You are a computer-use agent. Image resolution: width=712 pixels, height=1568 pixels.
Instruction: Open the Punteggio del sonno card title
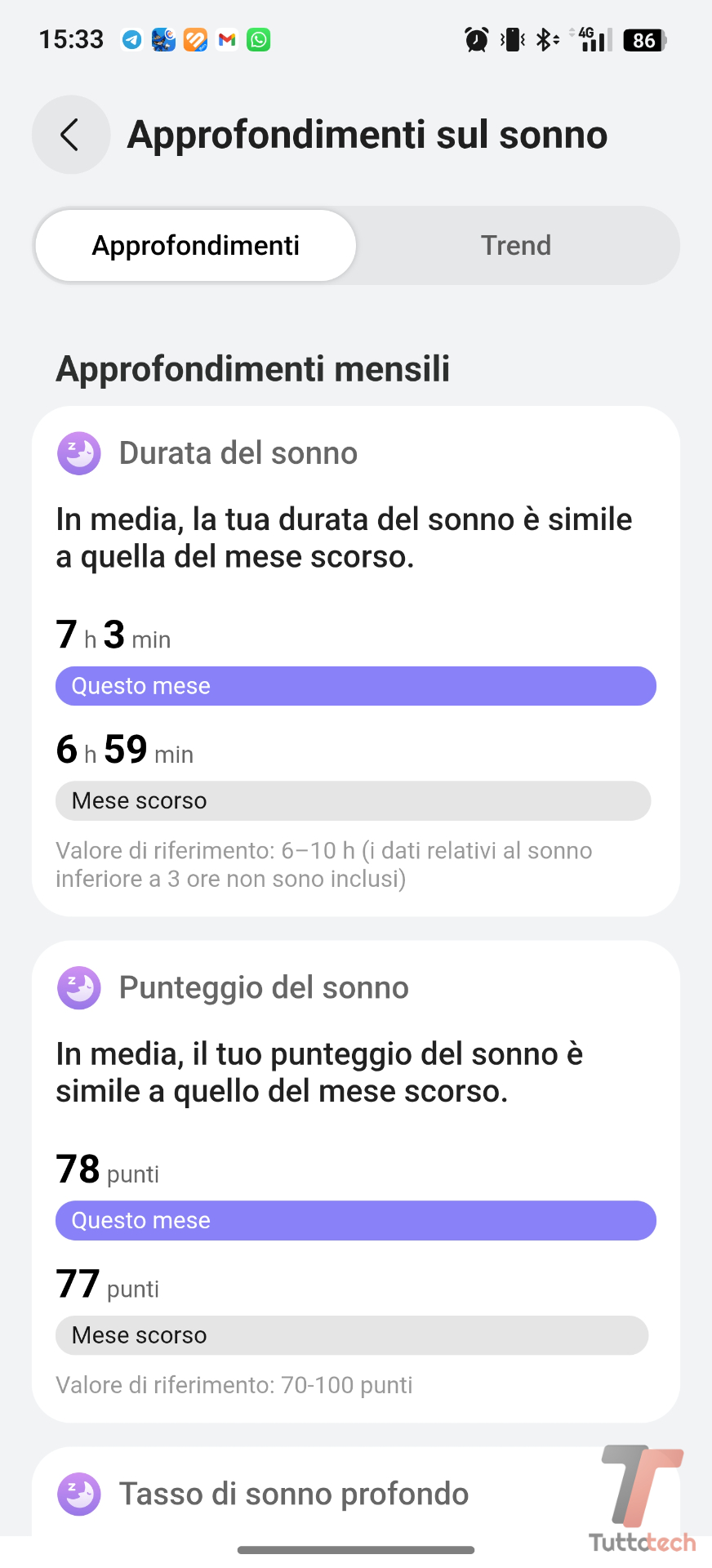pos(264,988)
